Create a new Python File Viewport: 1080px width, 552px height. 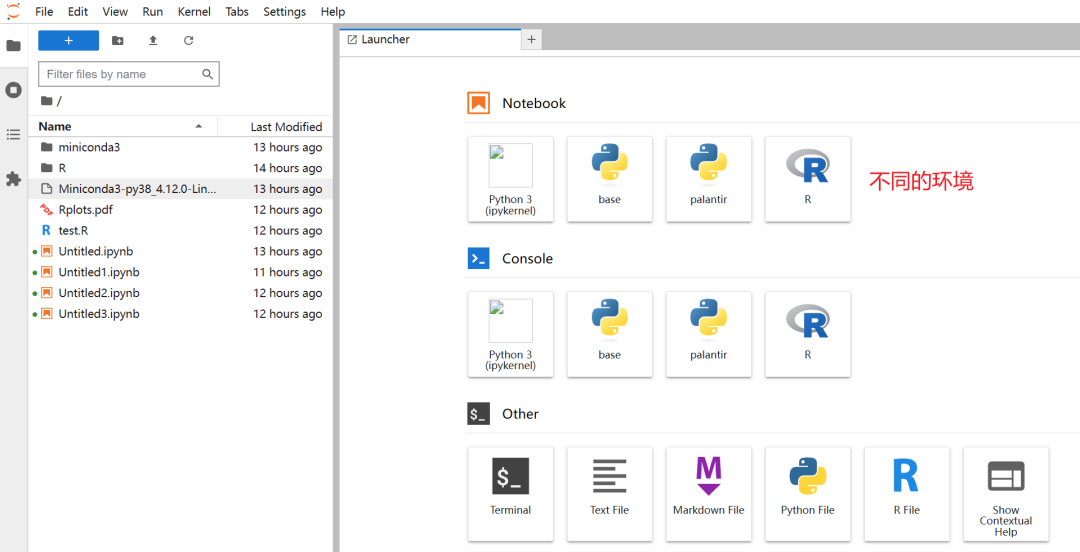[808, 493]
